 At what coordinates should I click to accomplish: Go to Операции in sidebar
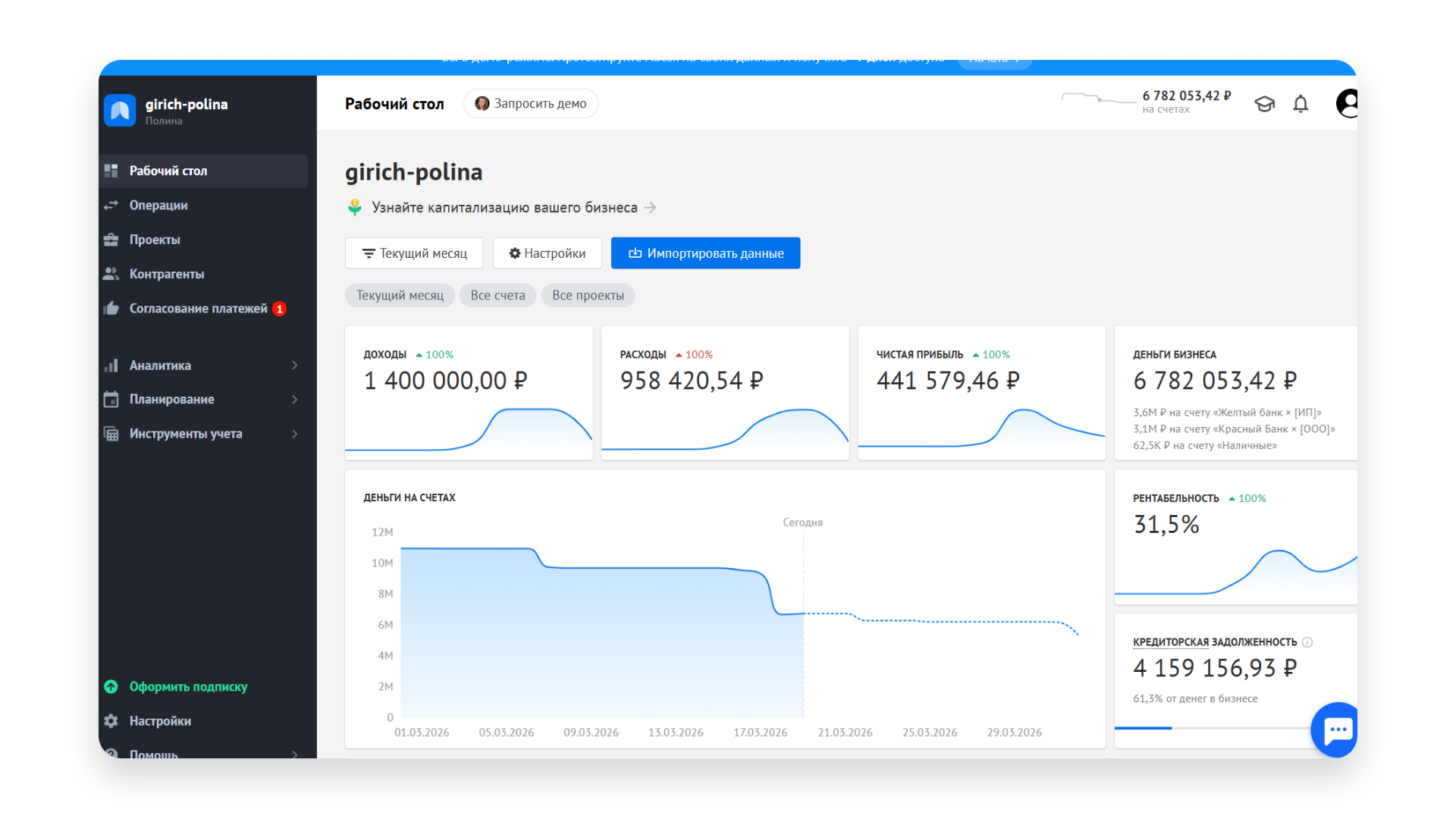pyautogui.click(x=158, y=206)
